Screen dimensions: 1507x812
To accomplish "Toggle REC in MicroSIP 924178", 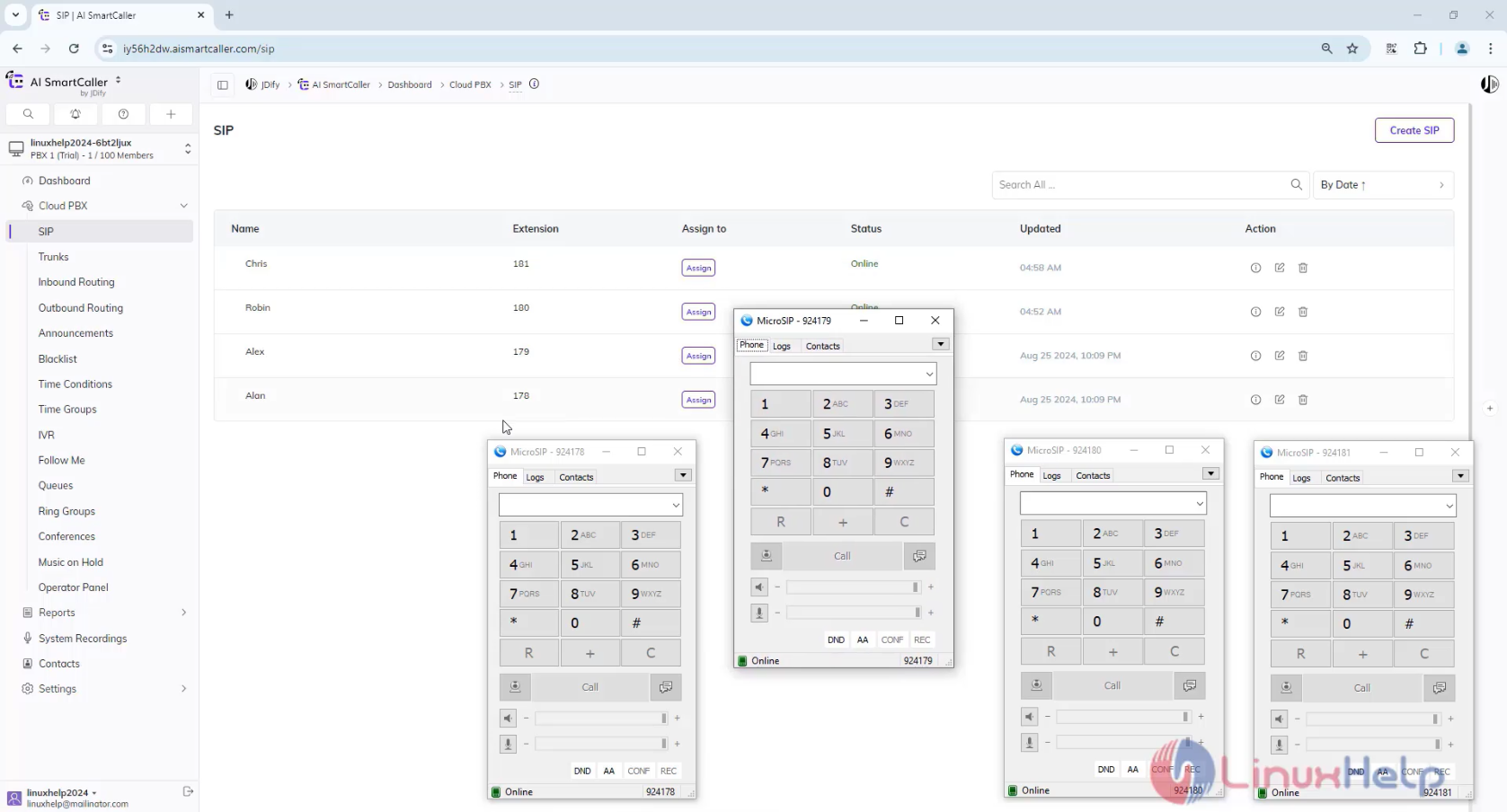I will coord(669,771).
